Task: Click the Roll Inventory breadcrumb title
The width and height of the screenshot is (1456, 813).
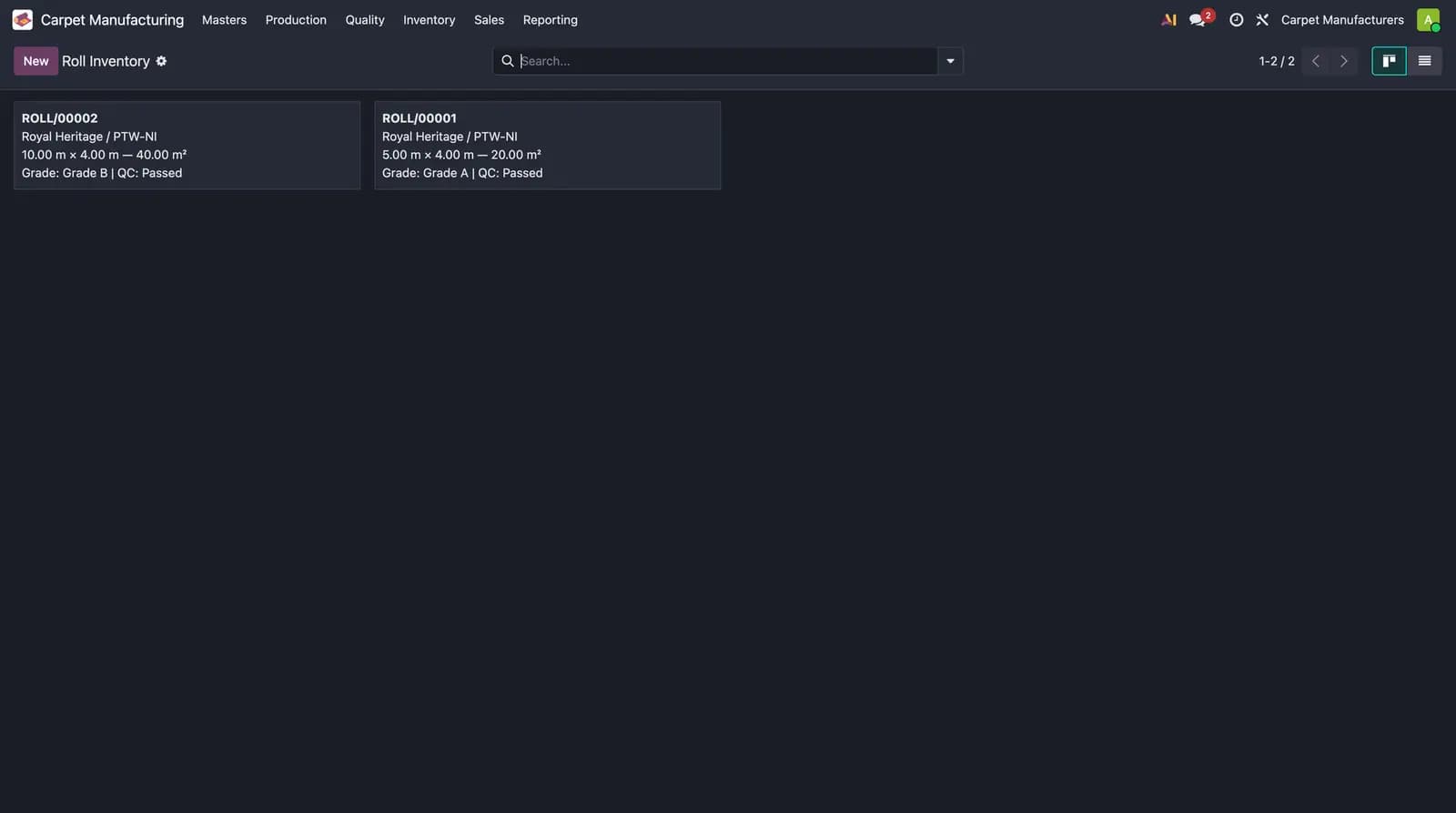Action: (106, 61)
